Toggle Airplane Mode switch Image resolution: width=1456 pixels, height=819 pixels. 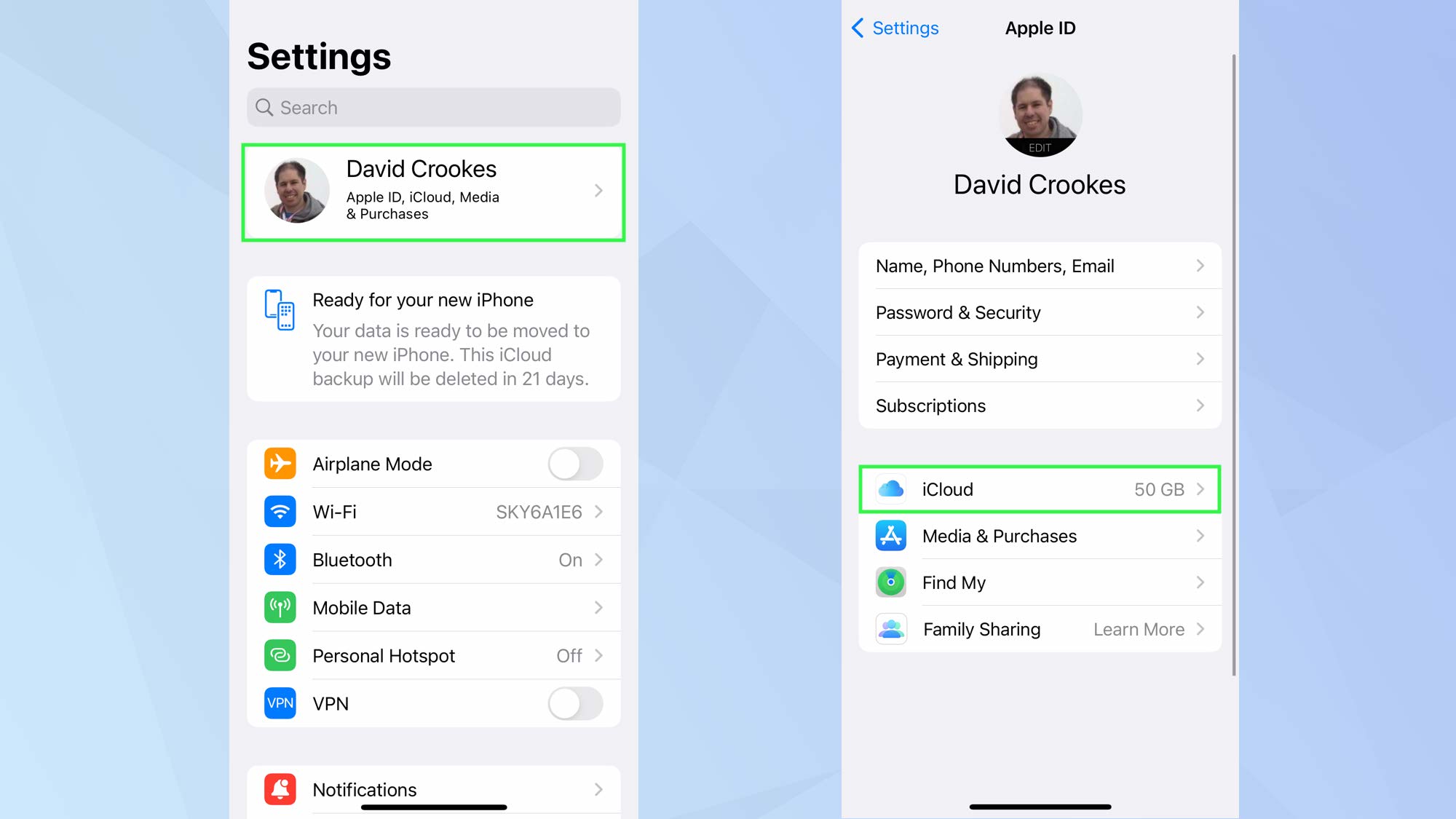click(575, 464)
